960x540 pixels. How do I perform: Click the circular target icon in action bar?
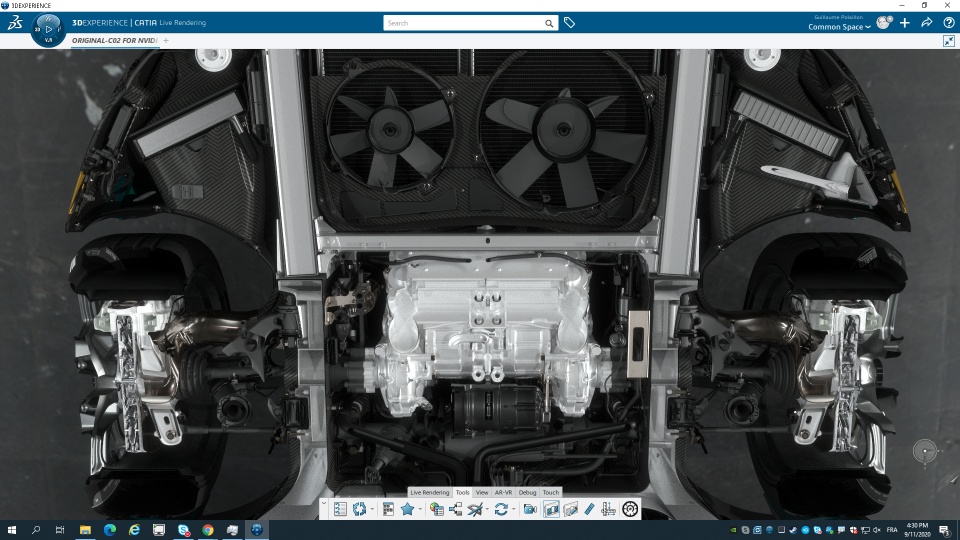(630, 509)
